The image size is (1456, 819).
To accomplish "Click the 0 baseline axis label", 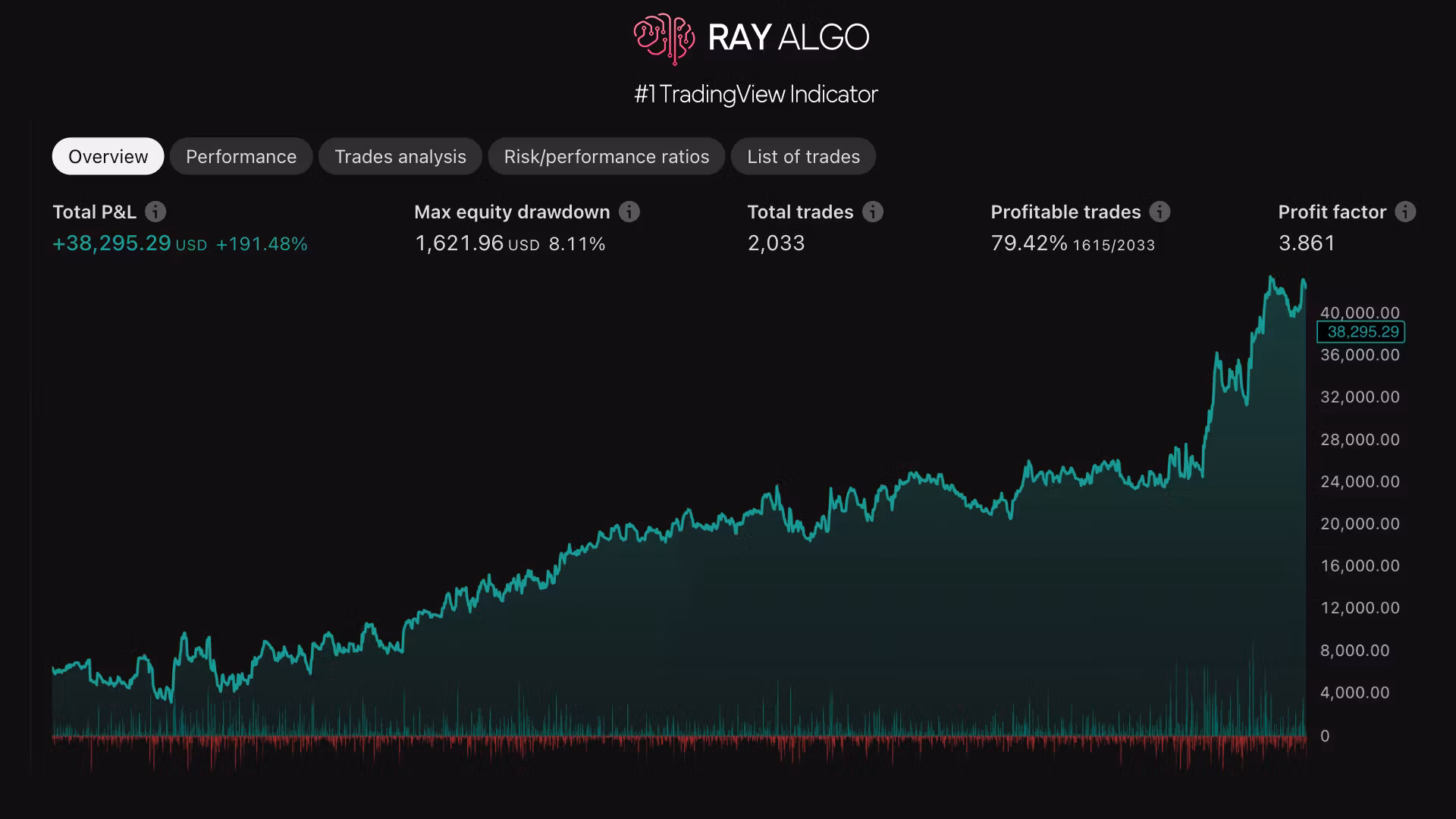I will 1325,736.
